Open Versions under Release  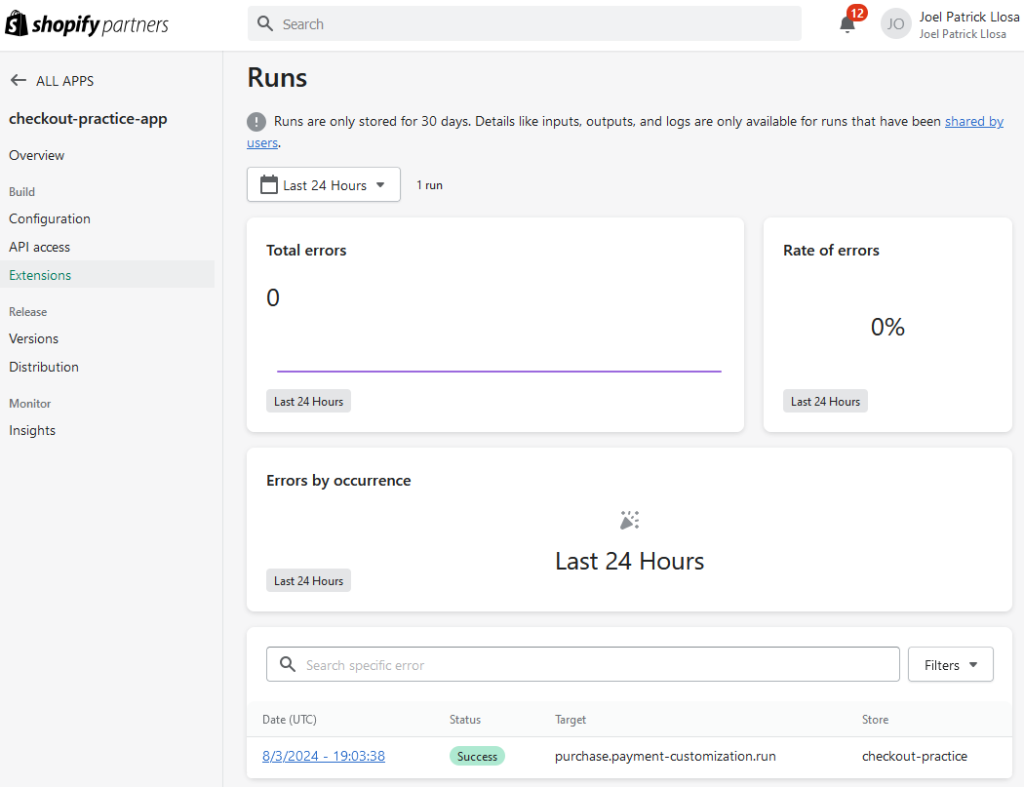coord(34,339)
